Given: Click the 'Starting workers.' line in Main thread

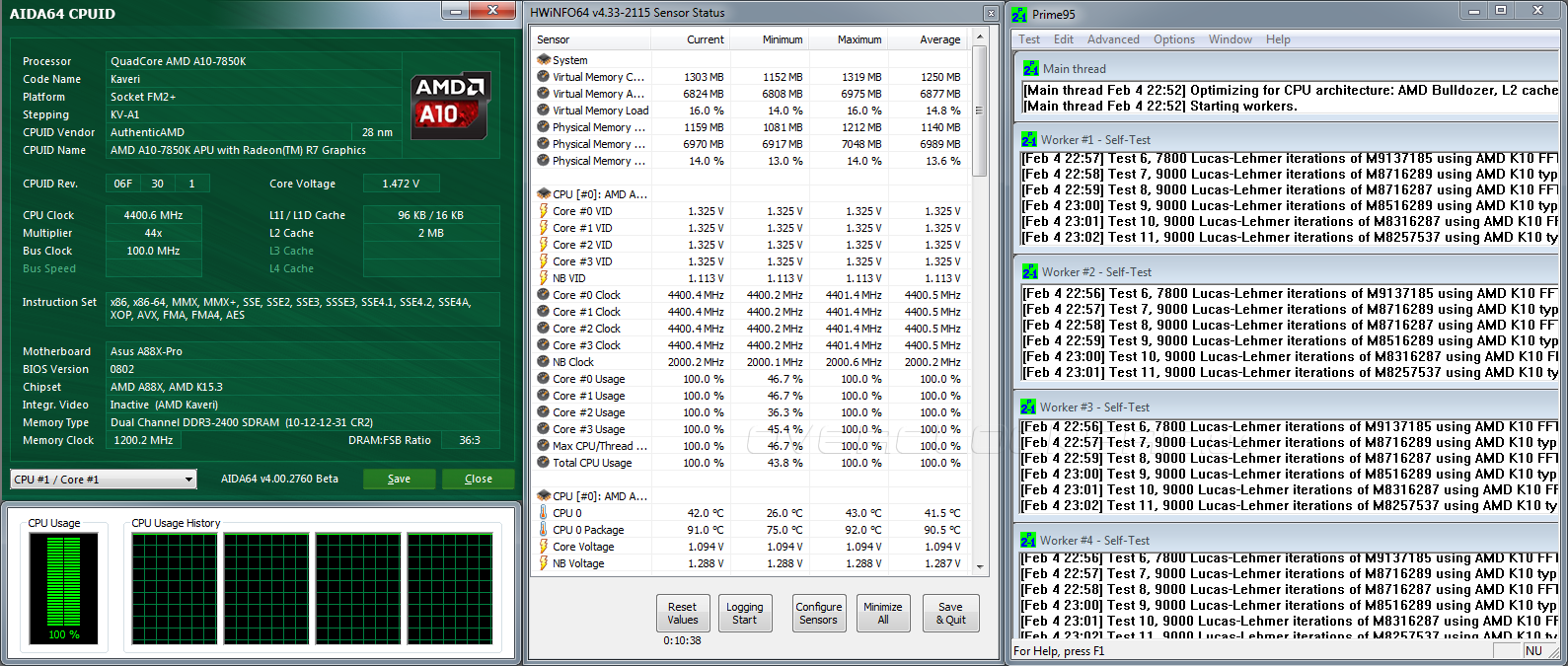Looking at the screenshot, I should (1243, 106).
